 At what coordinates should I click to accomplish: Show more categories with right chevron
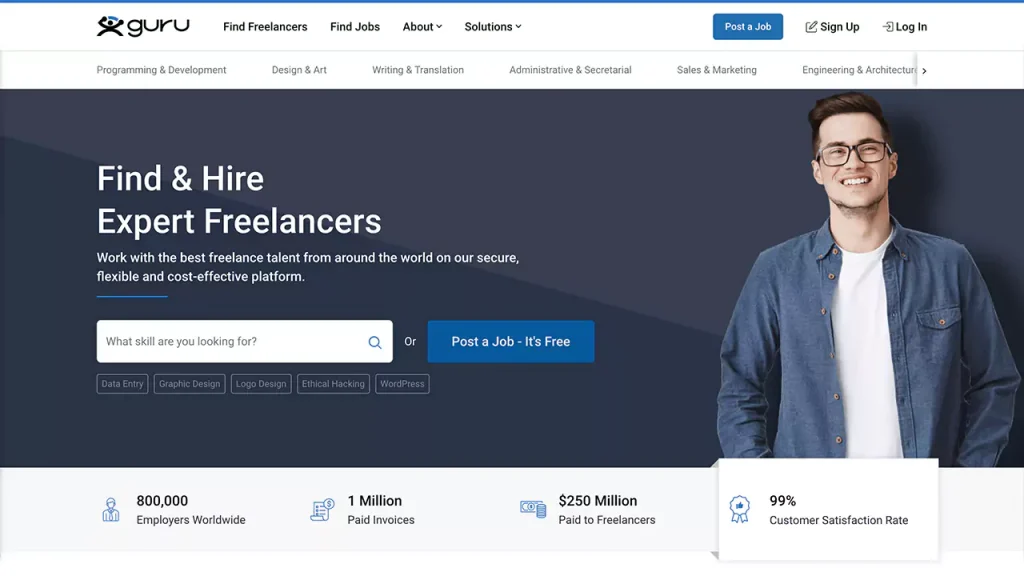[x=924, y=71]
